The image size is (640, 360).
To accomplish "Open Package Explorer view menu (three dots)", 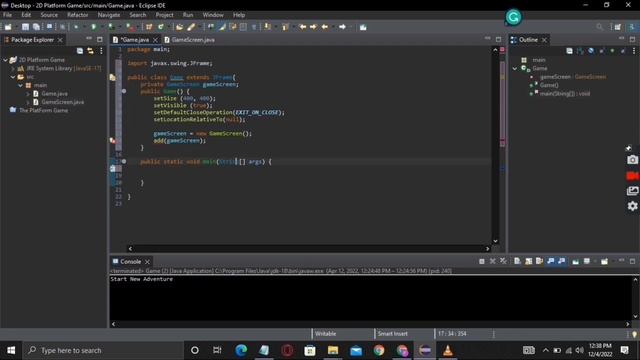I will (x=101, y=51).
